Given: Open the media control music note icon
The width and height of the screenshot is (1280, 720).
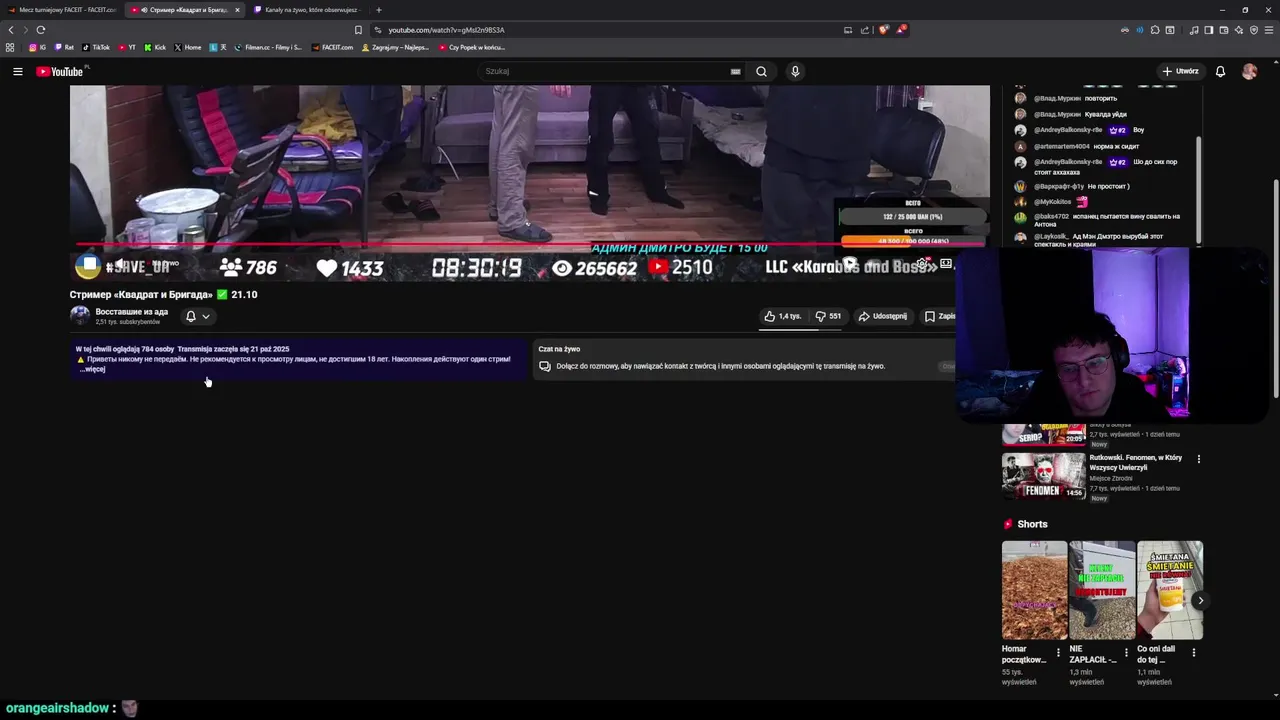Looking at the screenshot, I should 1193,30.
